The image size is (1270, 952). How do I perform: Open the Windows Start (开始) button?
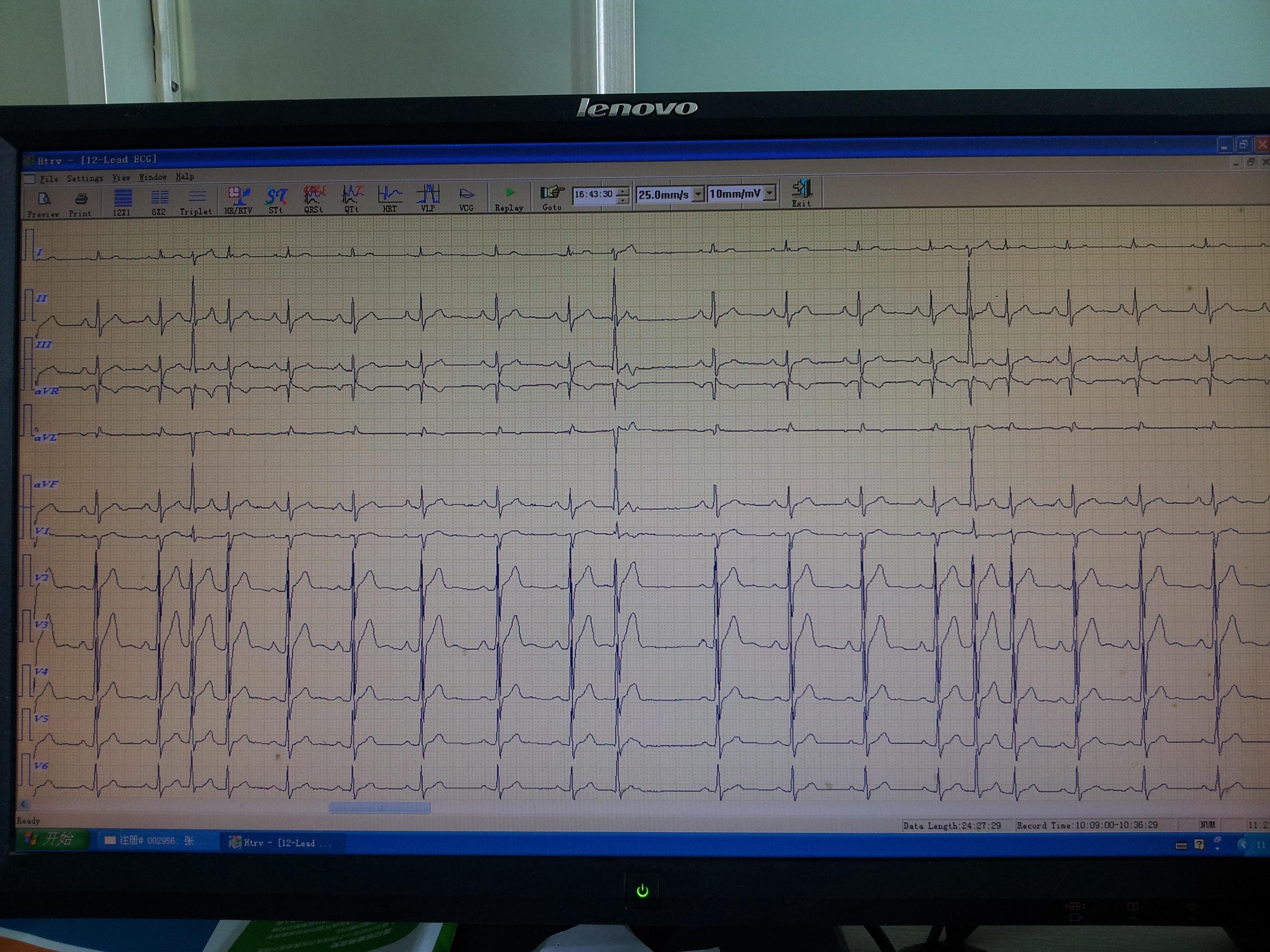52,839
